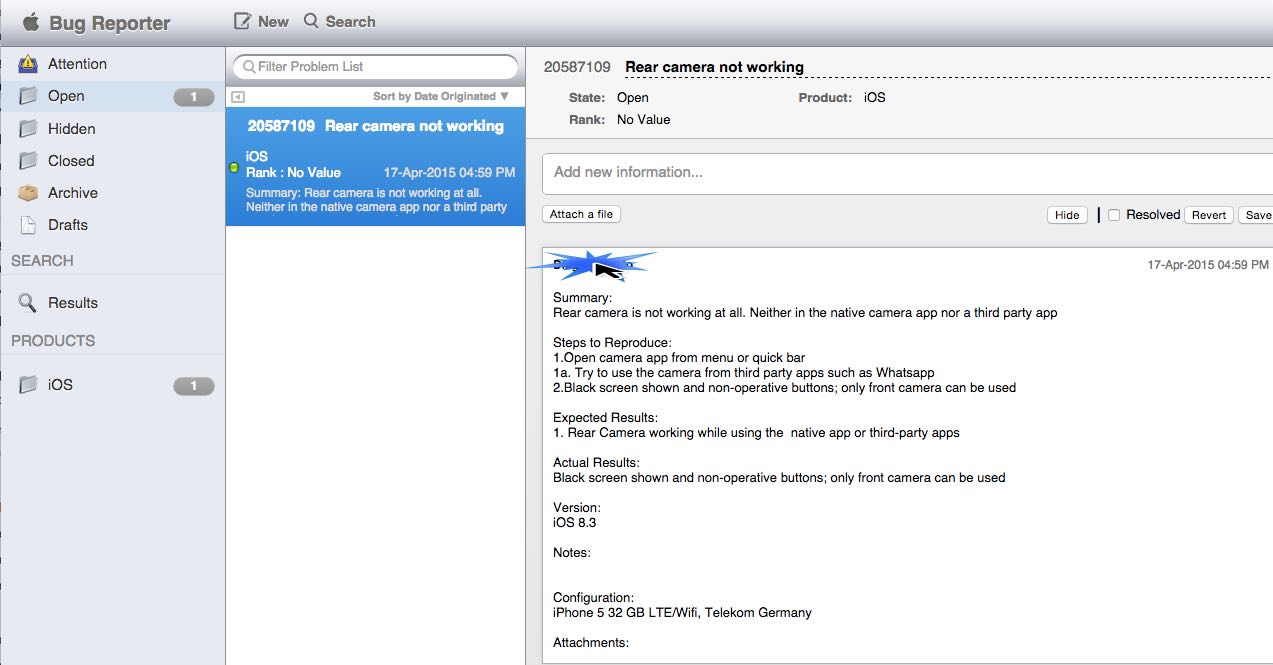Click the iPhone 5 32 GB configuration line

pyautogui.click(x=682, y=612)
